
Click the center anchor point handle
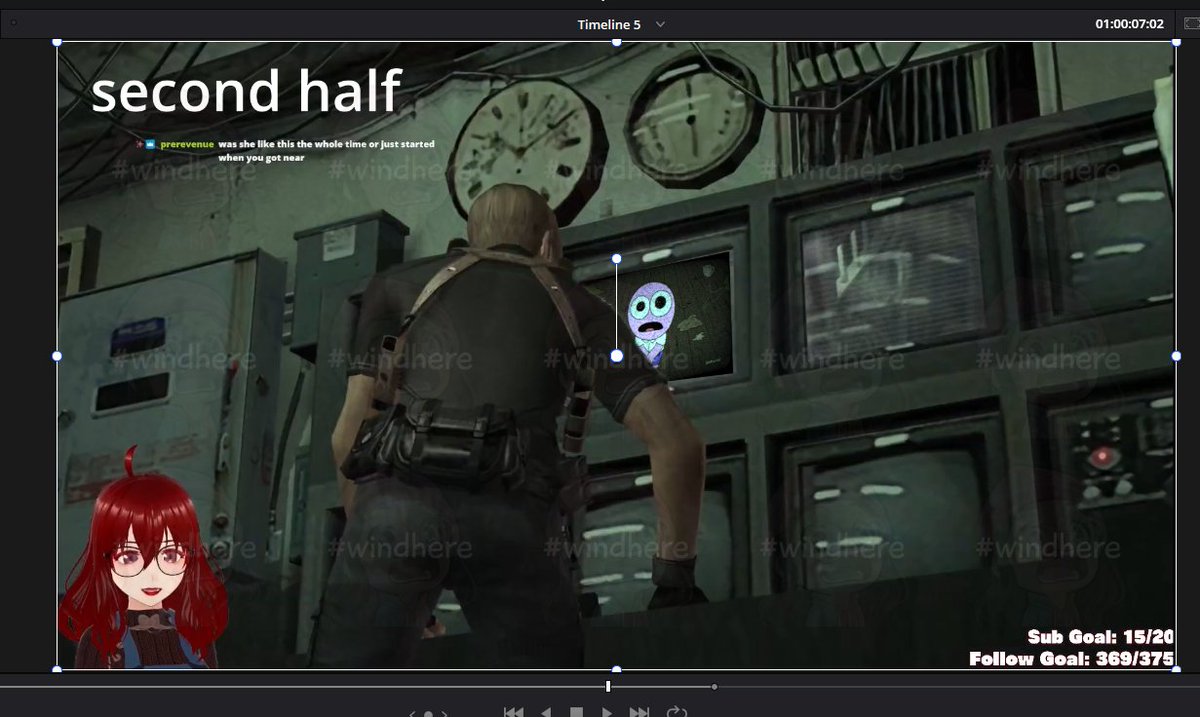[x=616, y=356]
